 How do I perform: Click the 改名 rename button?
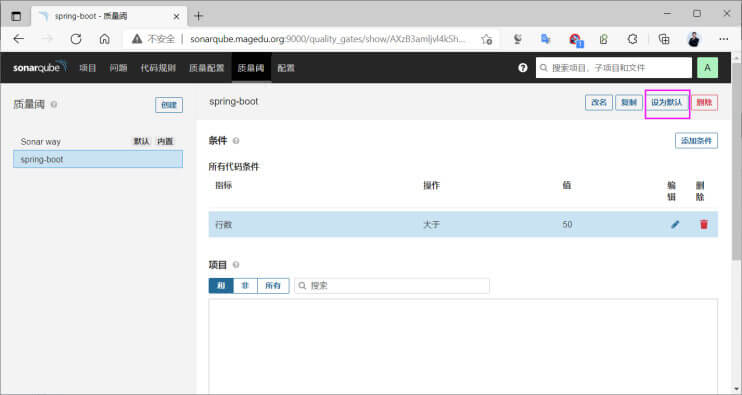tap(599, 102)
